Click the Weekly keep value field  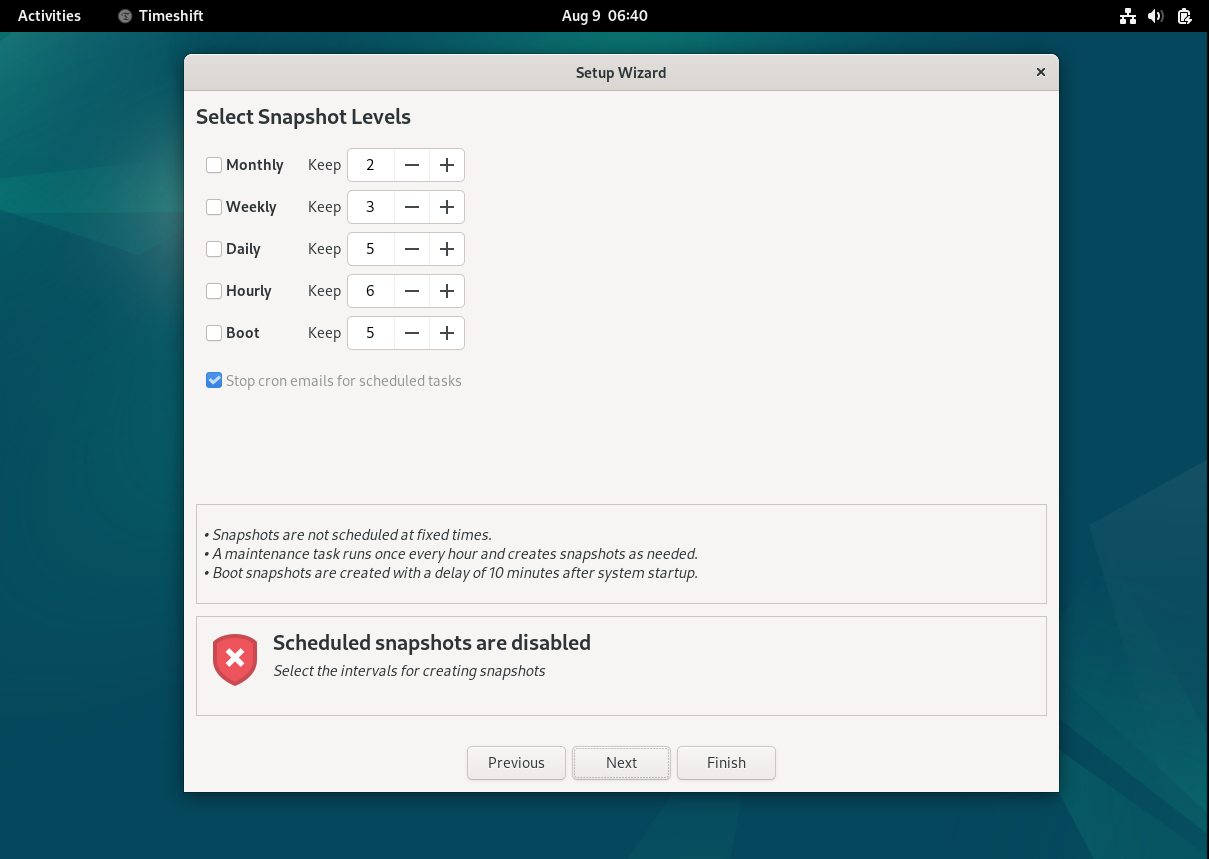[371, 207]
